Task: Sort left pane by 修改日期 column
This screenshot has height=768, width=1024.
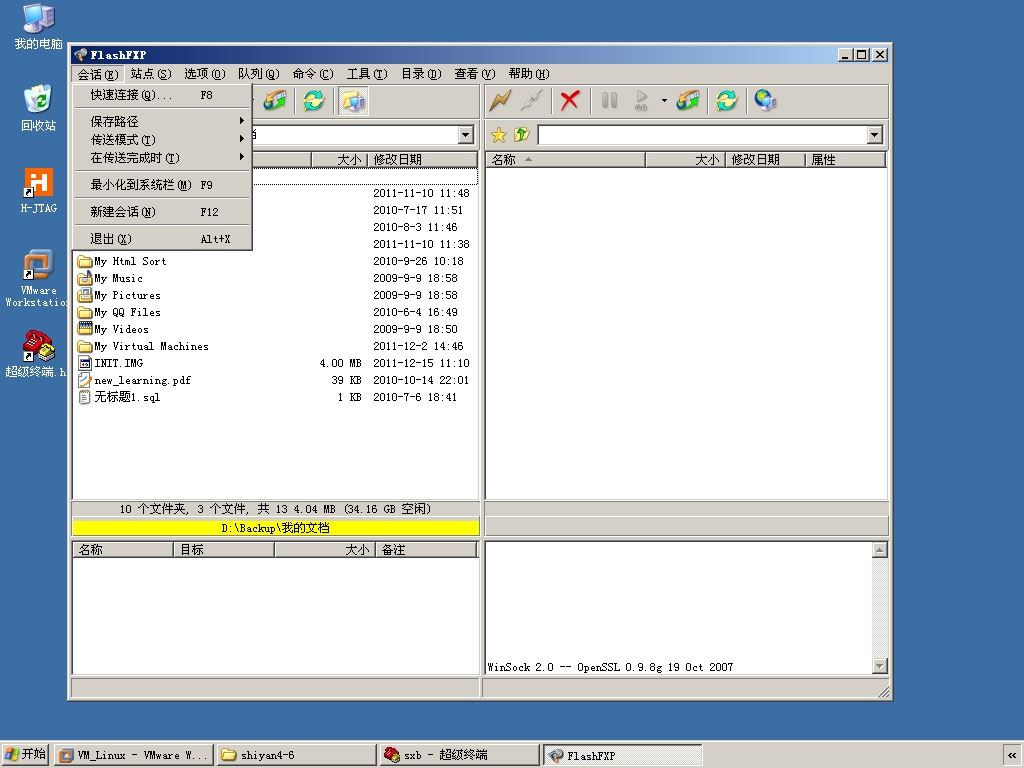Action: click(x=423, y=159)
